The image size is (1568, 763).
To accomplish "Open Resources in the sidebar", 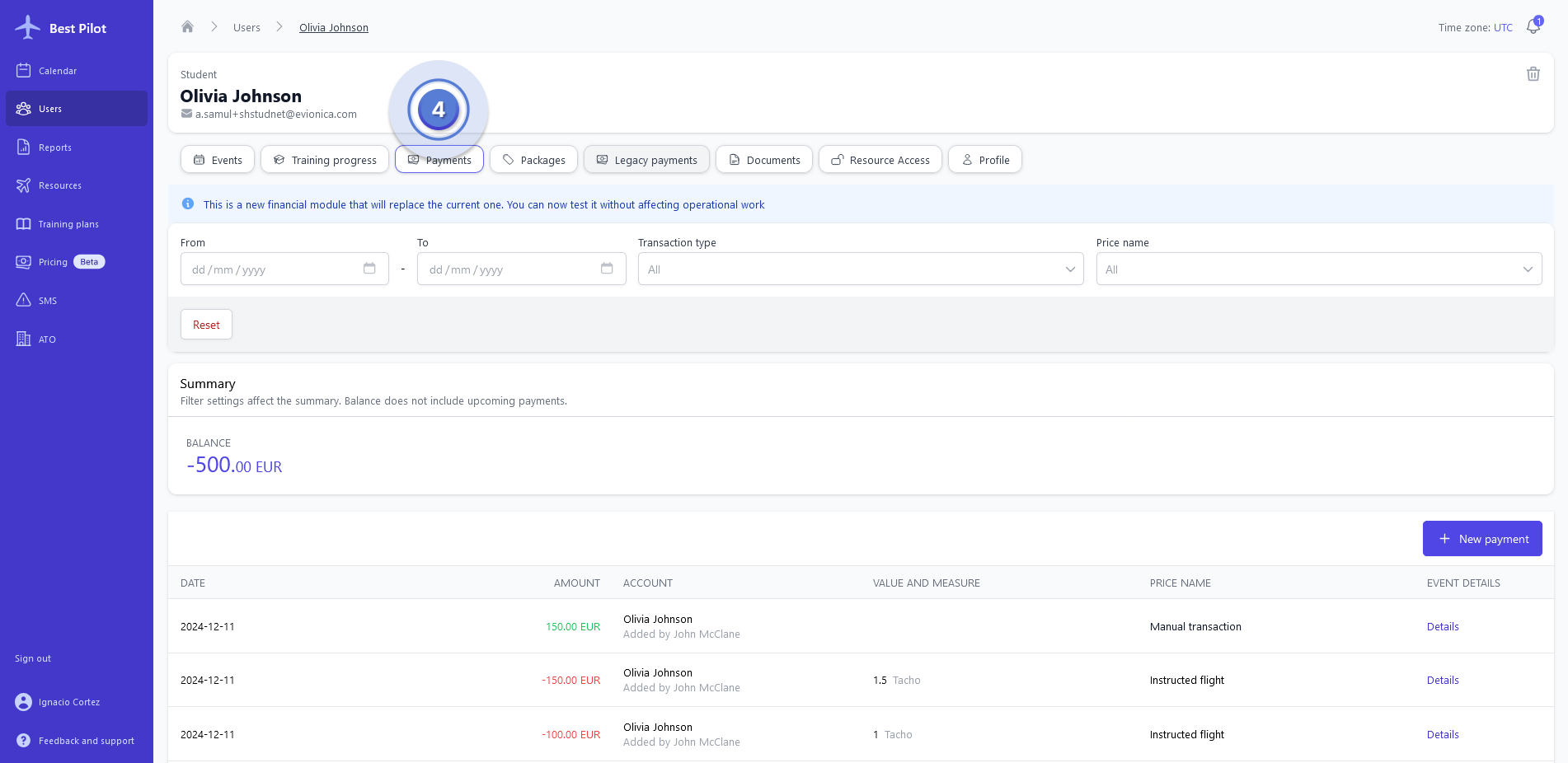I will pyautogui.click(x=77, y=185).
